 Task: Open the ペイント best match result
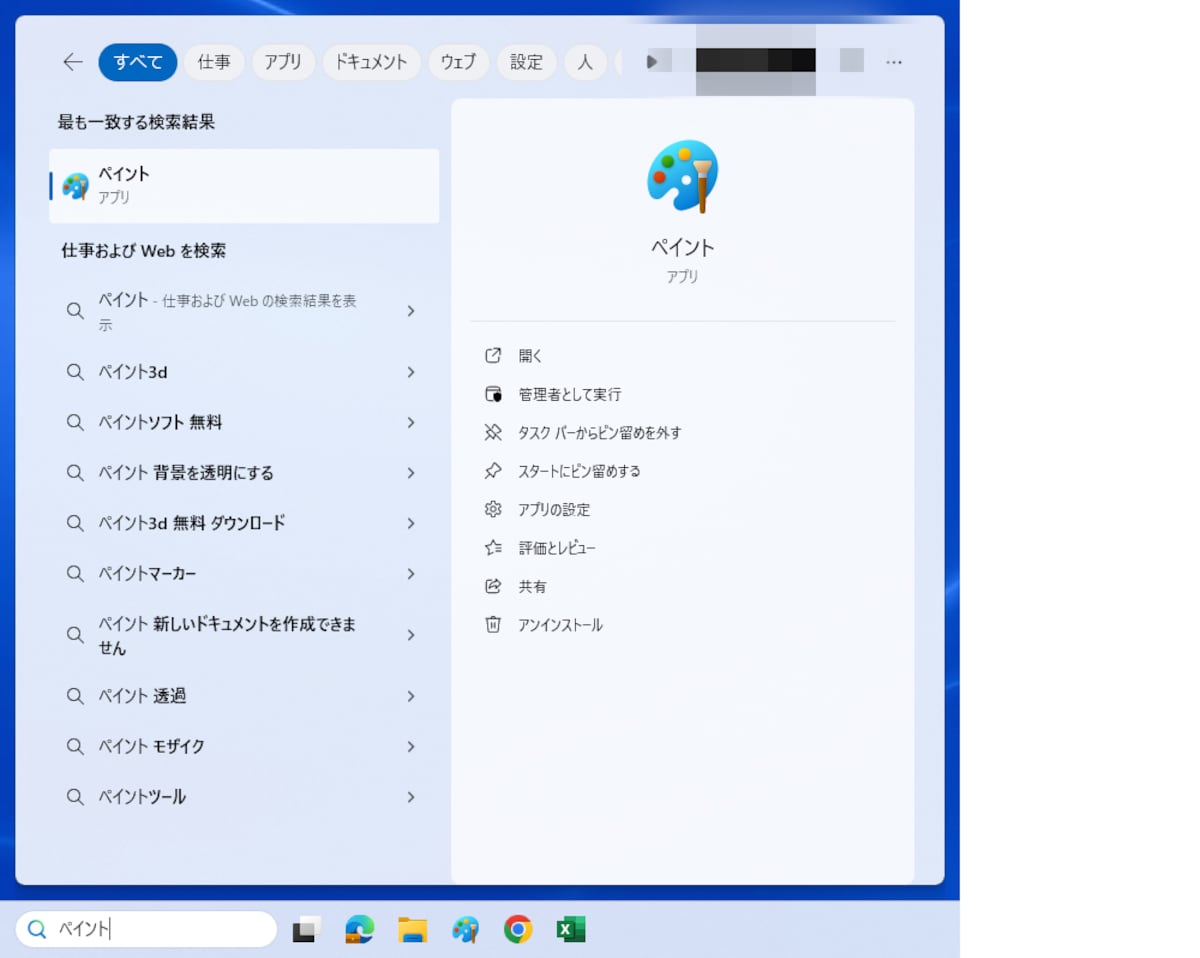coord(244,186)
